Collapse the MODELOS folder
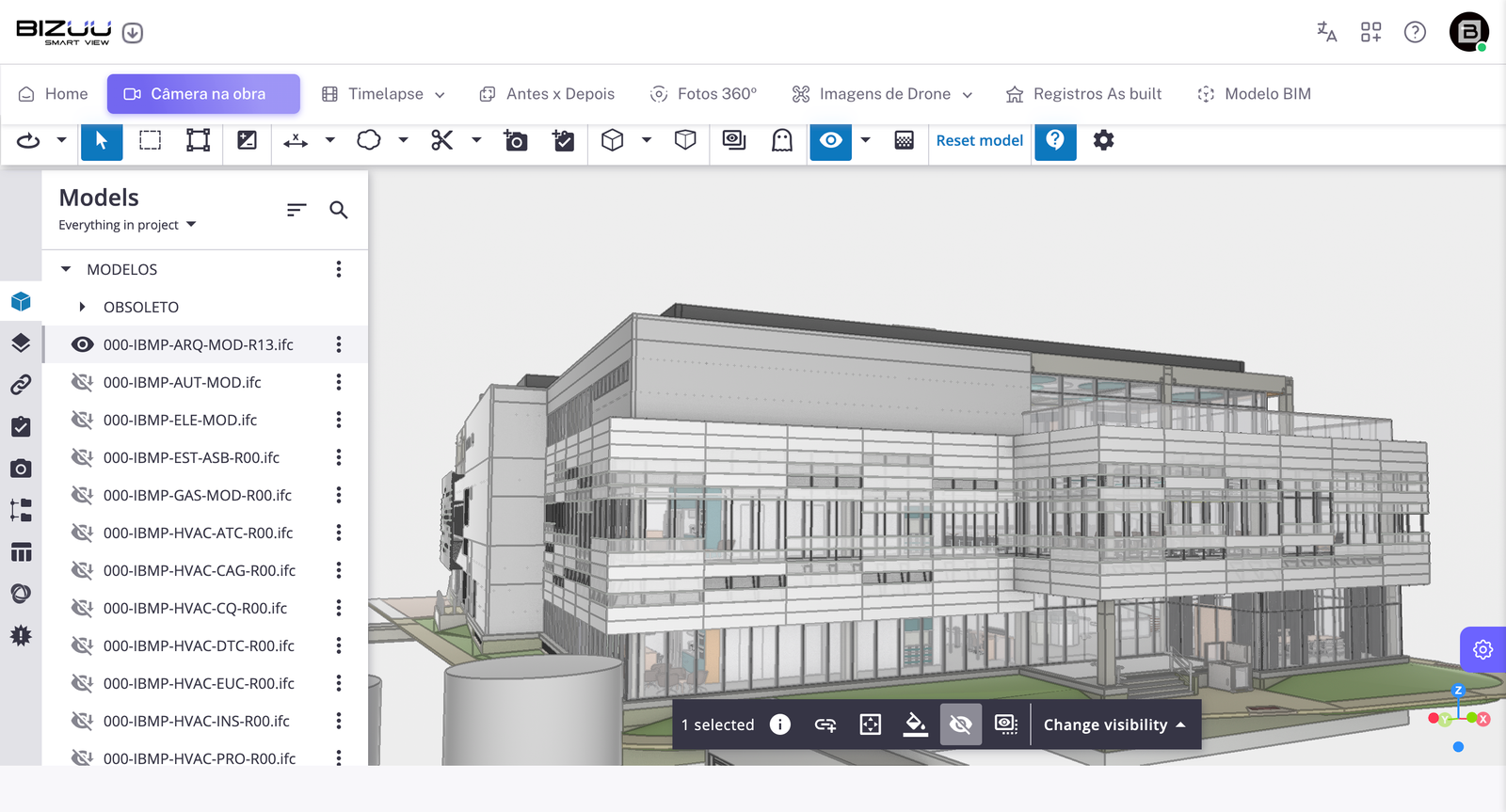Viewport: 1506px width, 812px height. 66,269
